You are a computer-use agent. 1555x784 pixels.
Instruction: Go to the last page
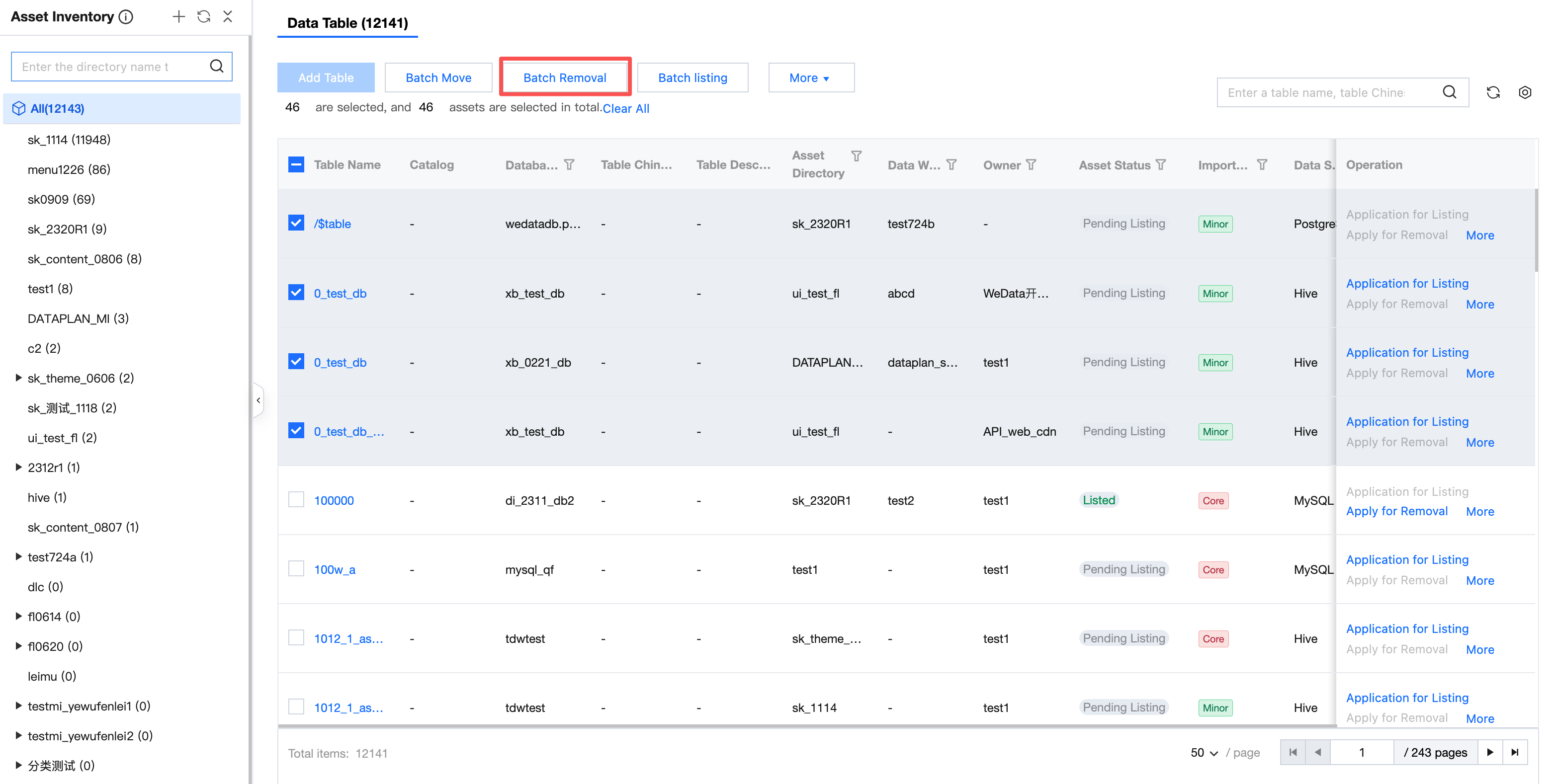tap(1515, 752)
